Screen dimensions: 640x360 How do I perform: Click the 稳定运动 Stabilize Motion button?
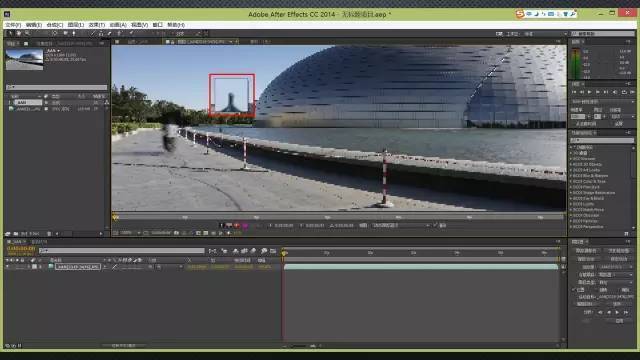(x=618, y=259)
